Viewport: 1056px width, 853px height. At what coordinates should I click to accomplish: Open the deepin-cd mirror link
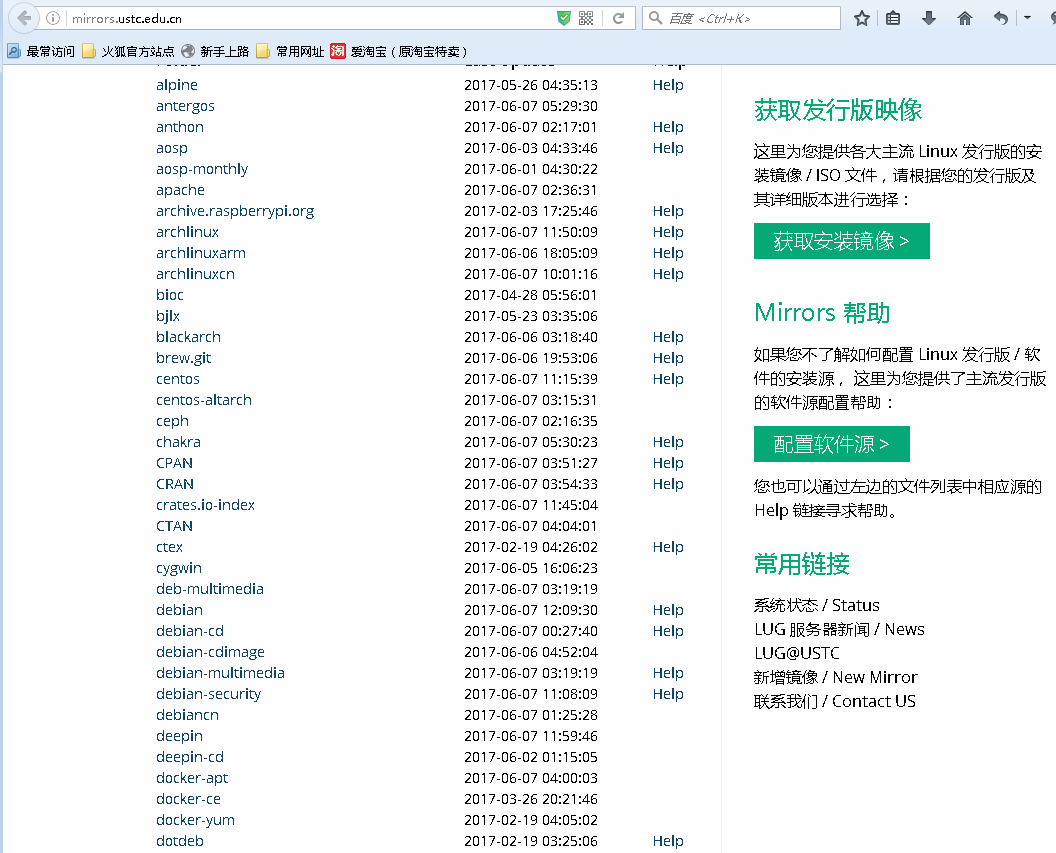pyautogui.click(x=189, y=757)
